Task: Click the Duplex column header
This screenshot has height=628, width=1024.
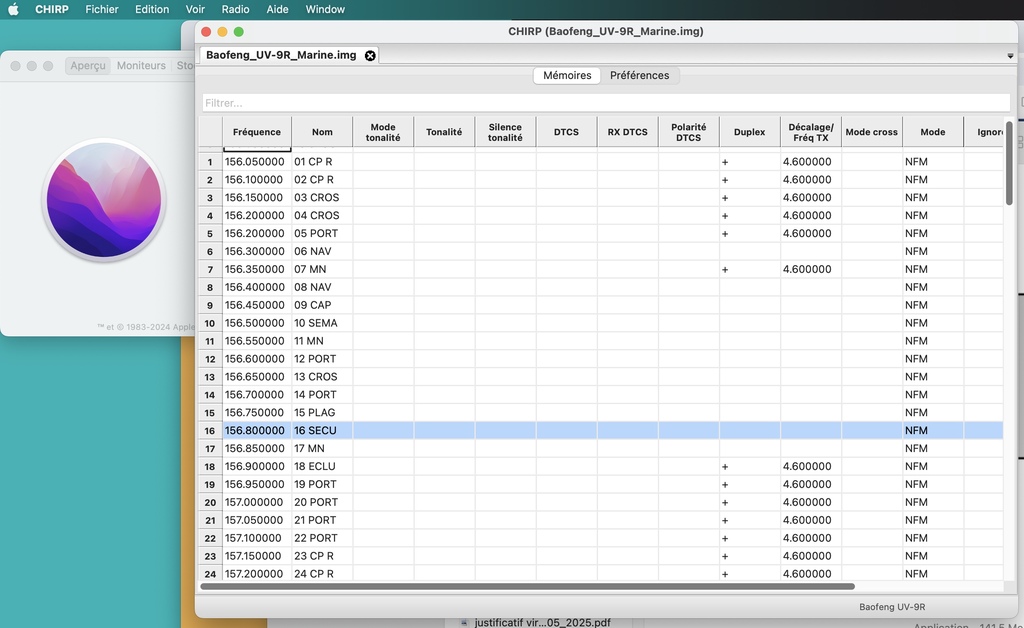Action: coord(749,132)
